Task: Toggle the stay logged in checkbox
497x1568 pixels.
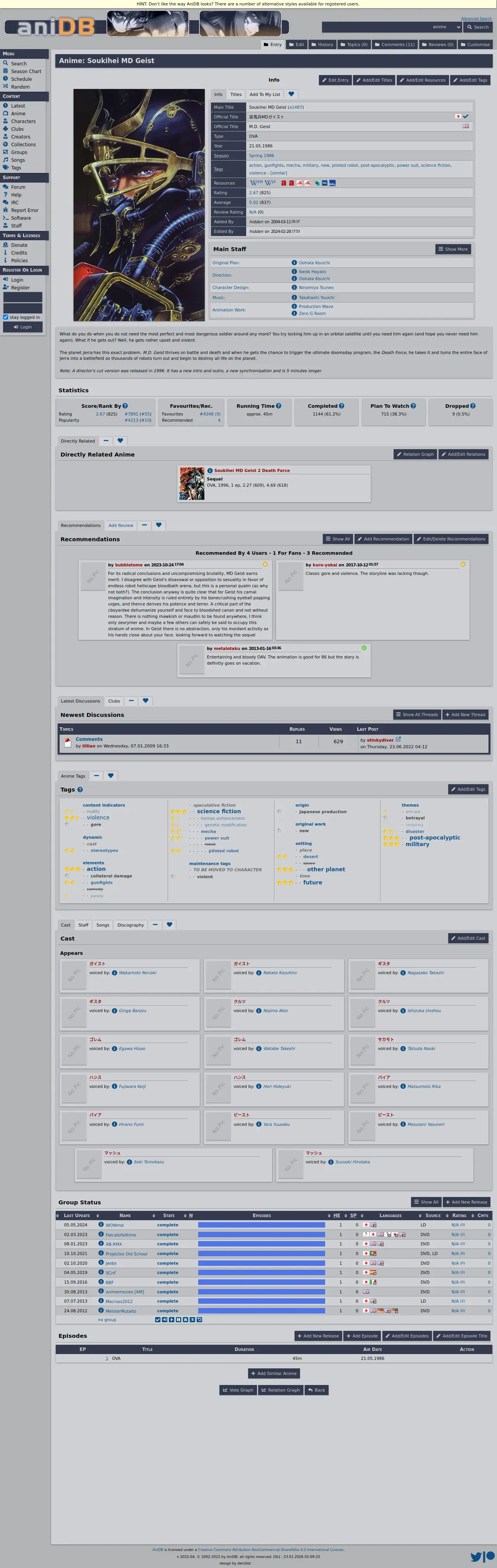Action: [x=5, y=317]
